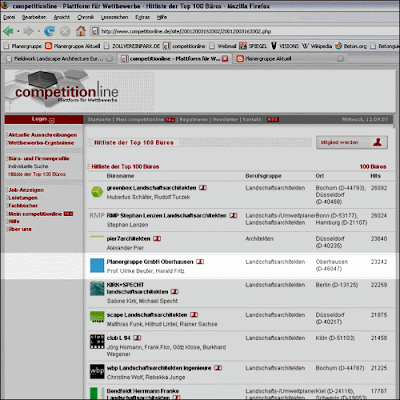
Task: Close the competitionline tab
Action: [225, 59]
